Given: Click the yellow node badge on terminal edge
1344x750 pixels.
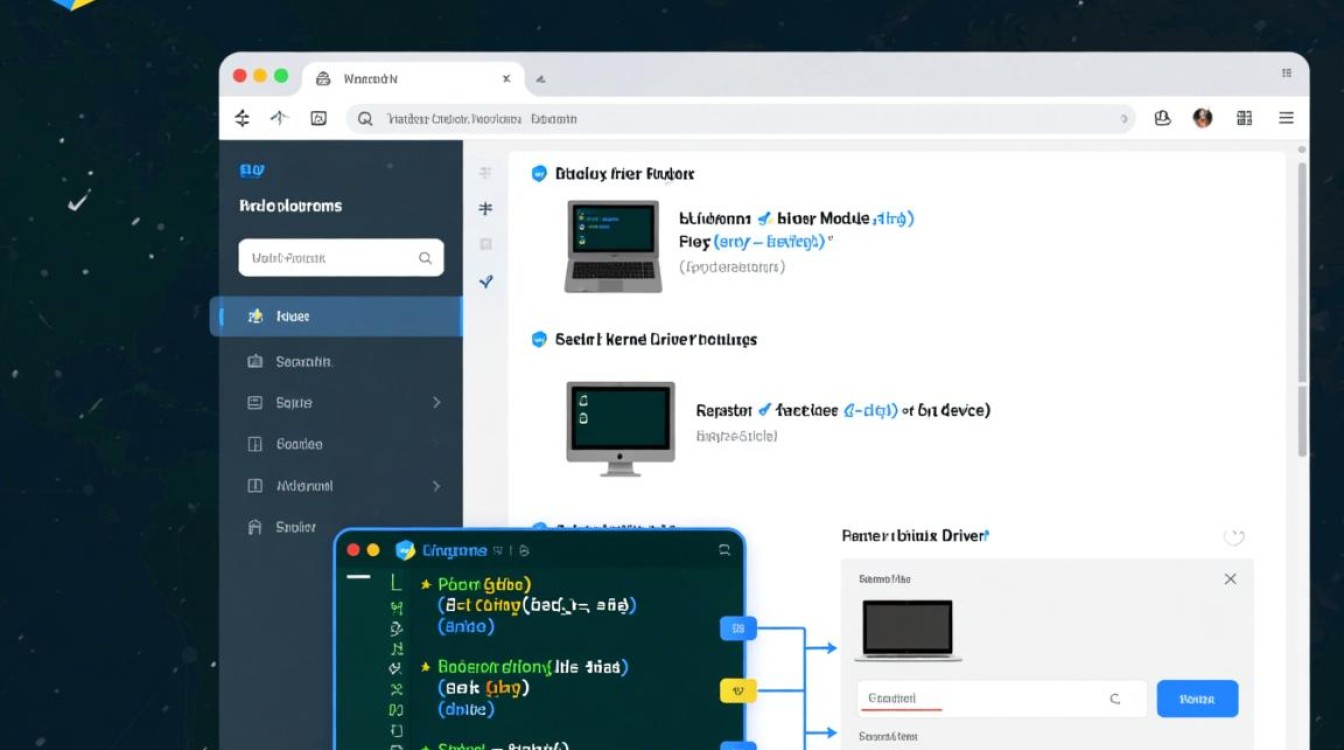Looking at the screenshot, I should point(738,690).
